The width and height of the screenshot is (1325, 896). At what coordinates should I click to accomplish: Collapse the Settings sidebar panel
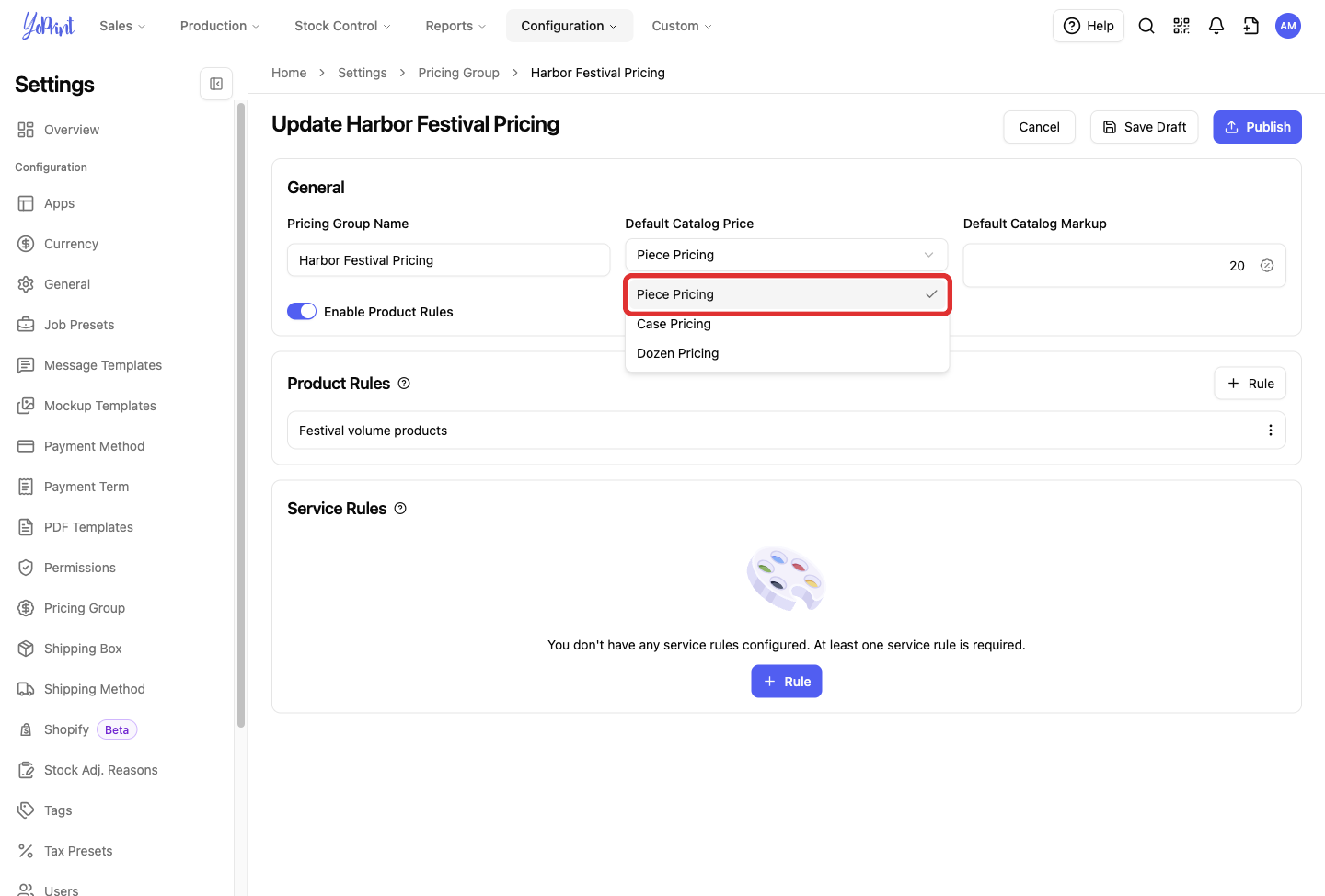216,84
